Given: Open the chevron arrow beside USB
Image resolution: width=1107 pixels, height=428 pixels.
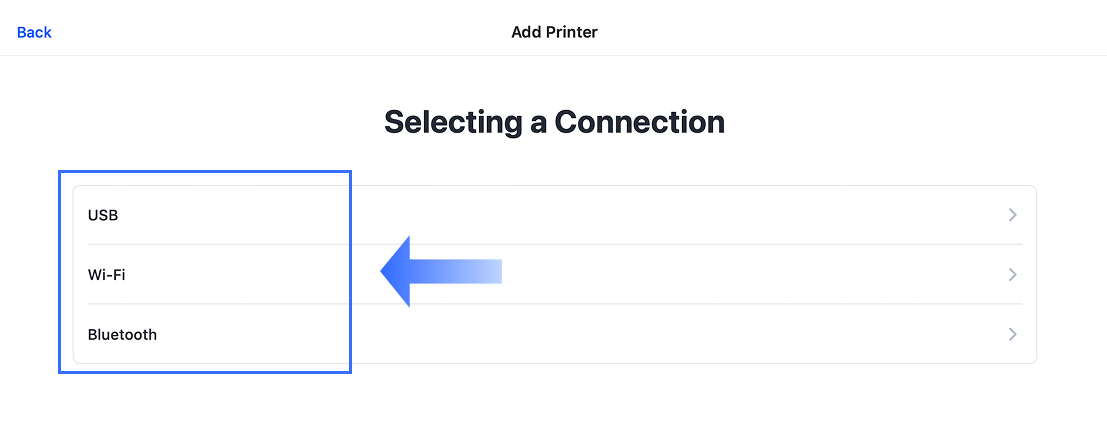Looking at the screenshot, I should pos(1012,215).
